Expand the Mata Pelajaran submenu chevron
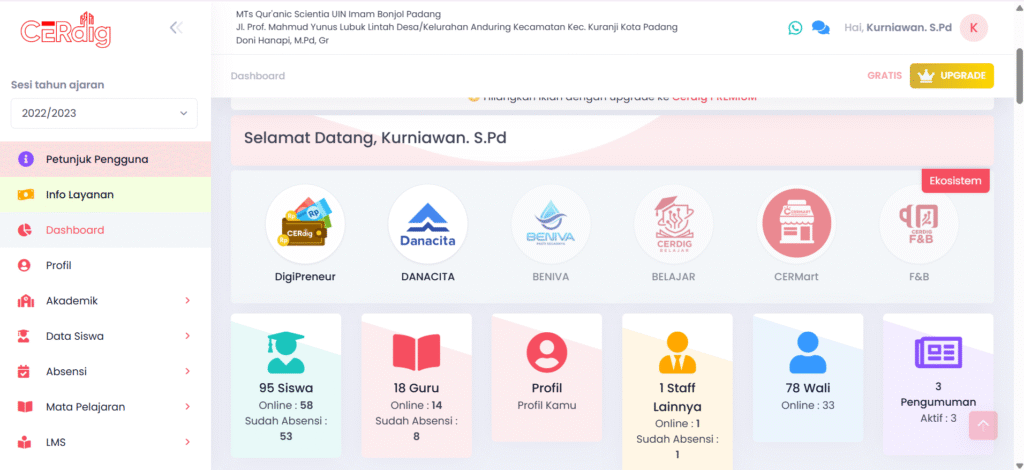The height and width of the screenshot is (470, 1024). (187, 407)
